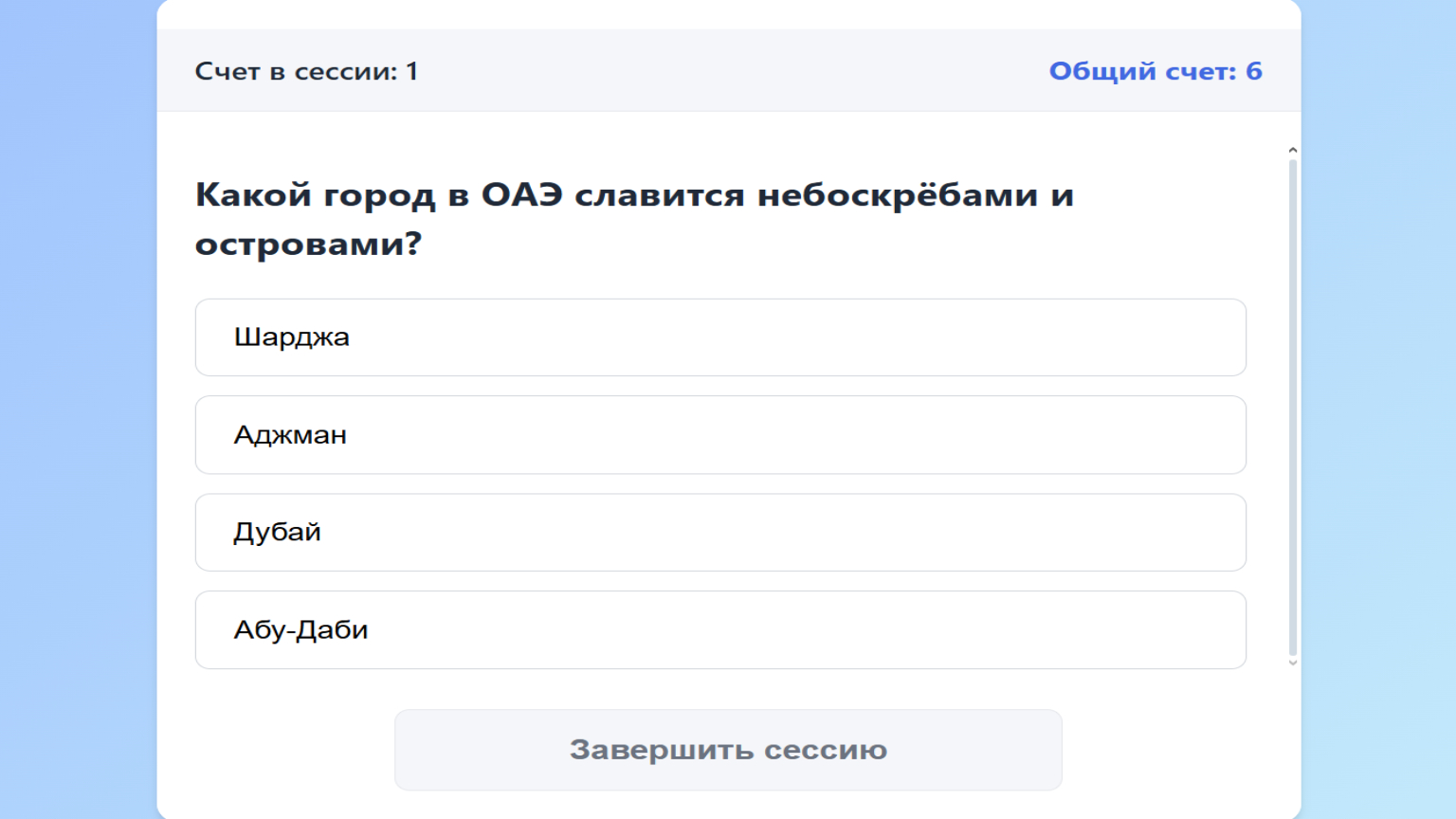End the session using the bottom button
This screenshot has height=819, width=1456.
[x=728, y=749]
